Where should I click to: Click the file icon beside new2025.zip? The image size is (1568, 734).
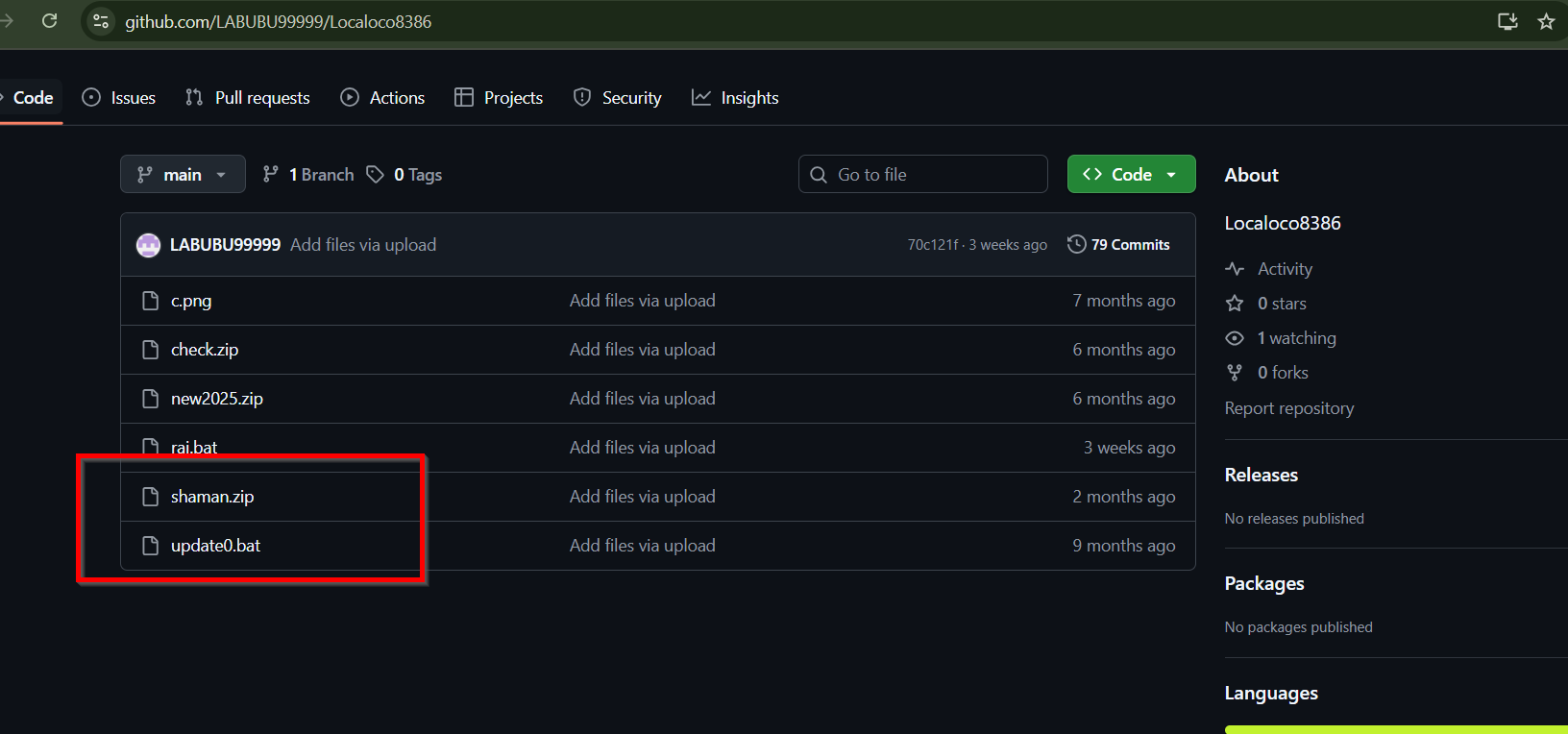[150, 399]
